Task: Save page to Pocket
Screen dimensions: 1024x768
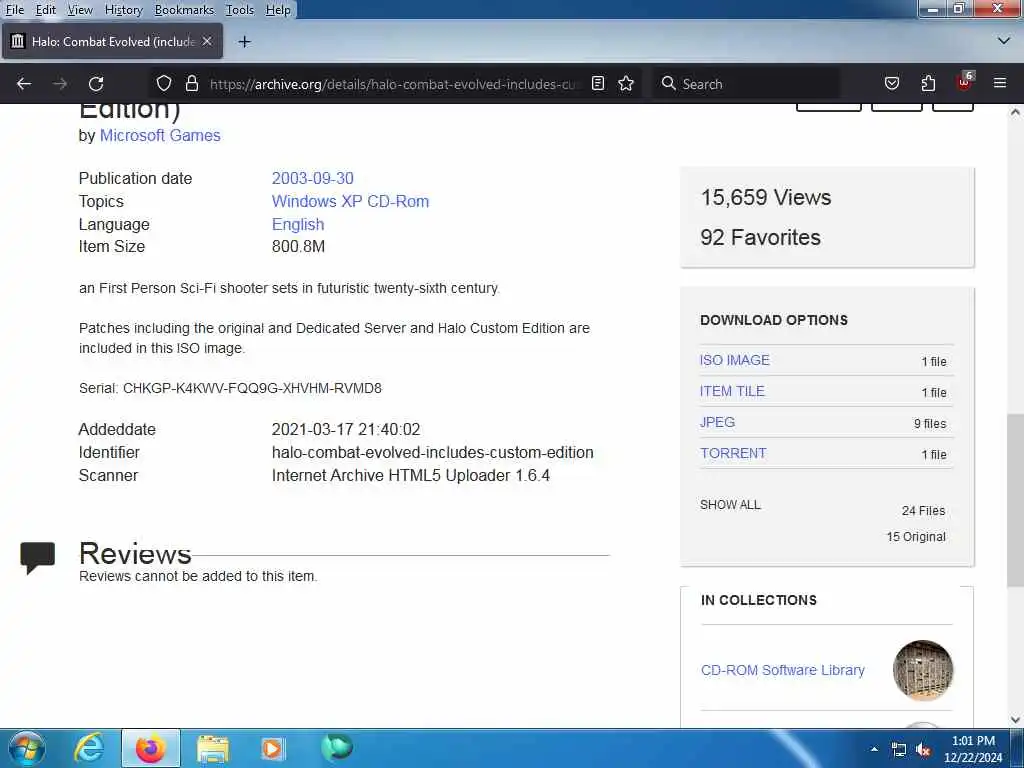Action: (891, 84)
